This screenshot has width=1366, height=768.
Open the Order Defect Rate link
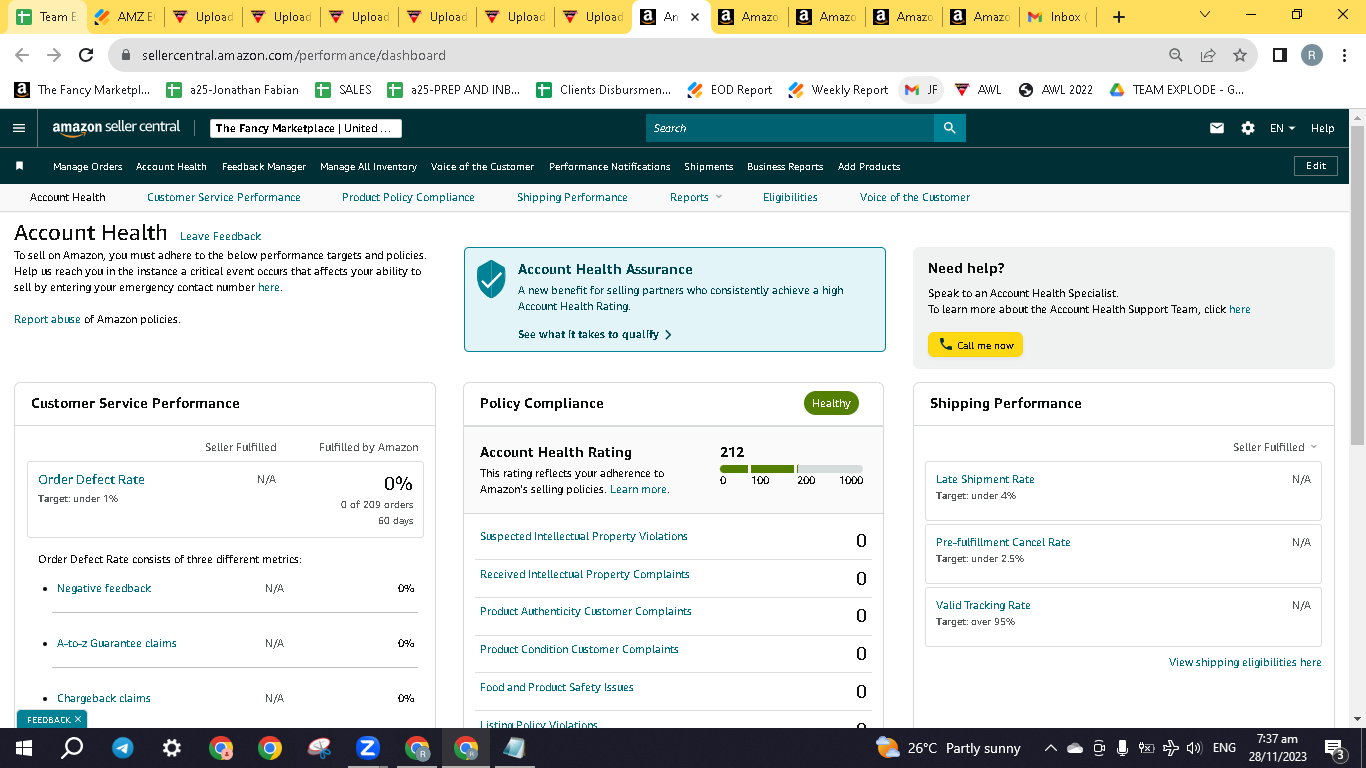pos(91,479)
